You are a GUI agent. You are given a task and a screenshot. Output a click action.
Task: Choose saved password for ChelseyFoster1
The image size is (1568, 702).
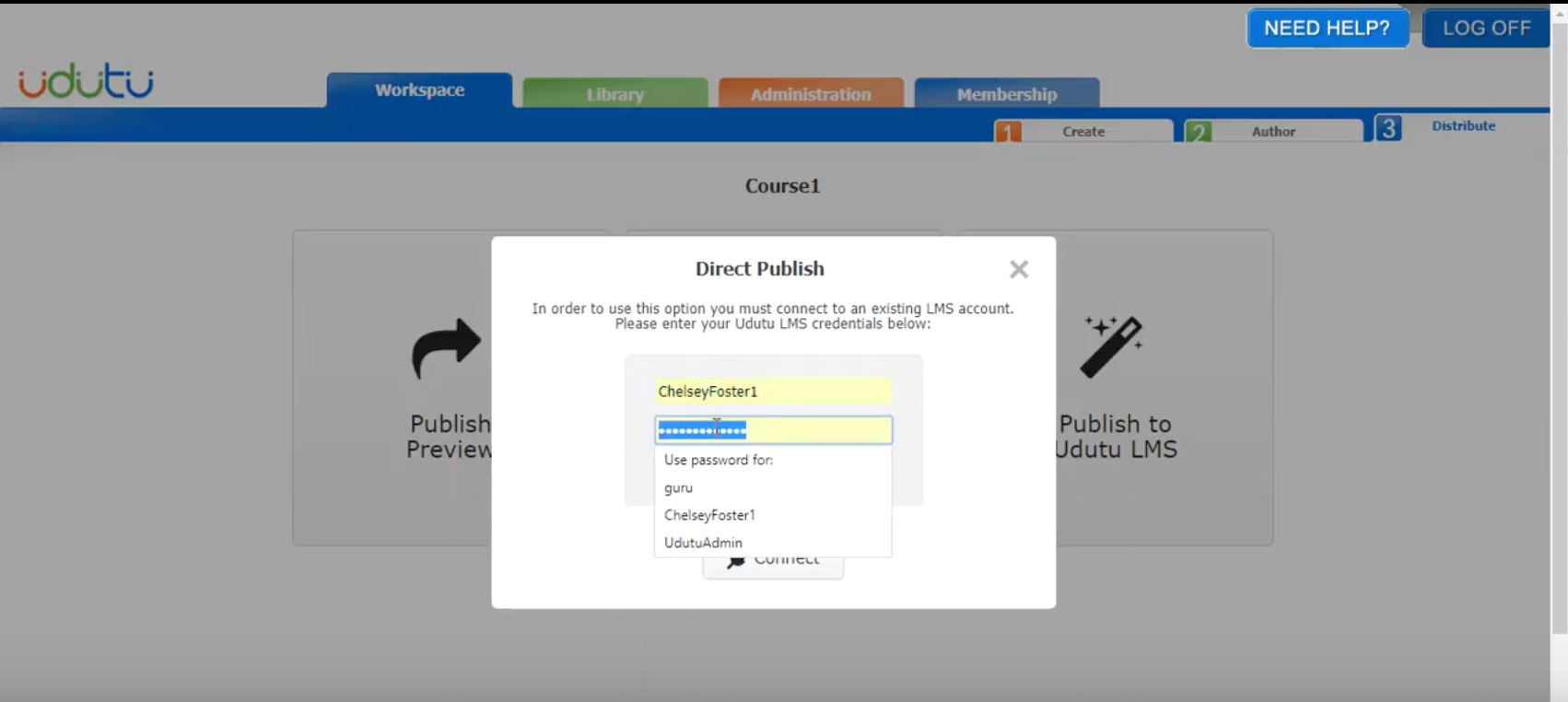click(x=773, y=515)
